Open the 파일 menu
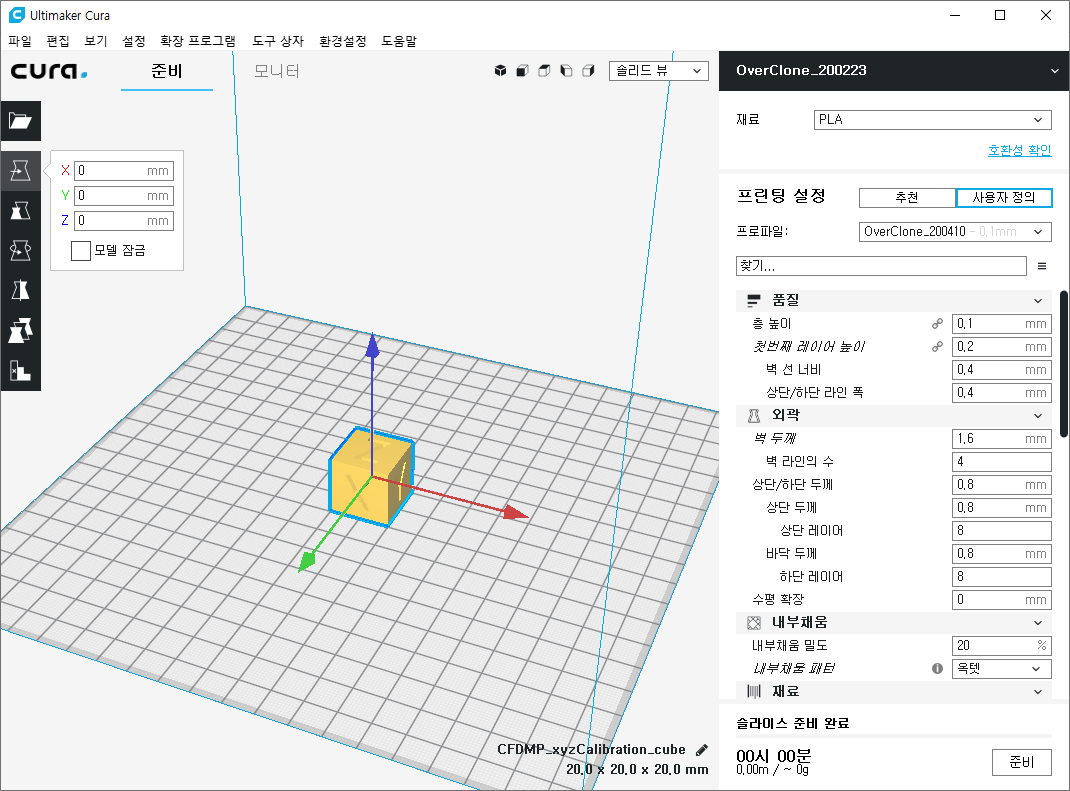This screenshot has width=1070, height=791. pos(20,41)
